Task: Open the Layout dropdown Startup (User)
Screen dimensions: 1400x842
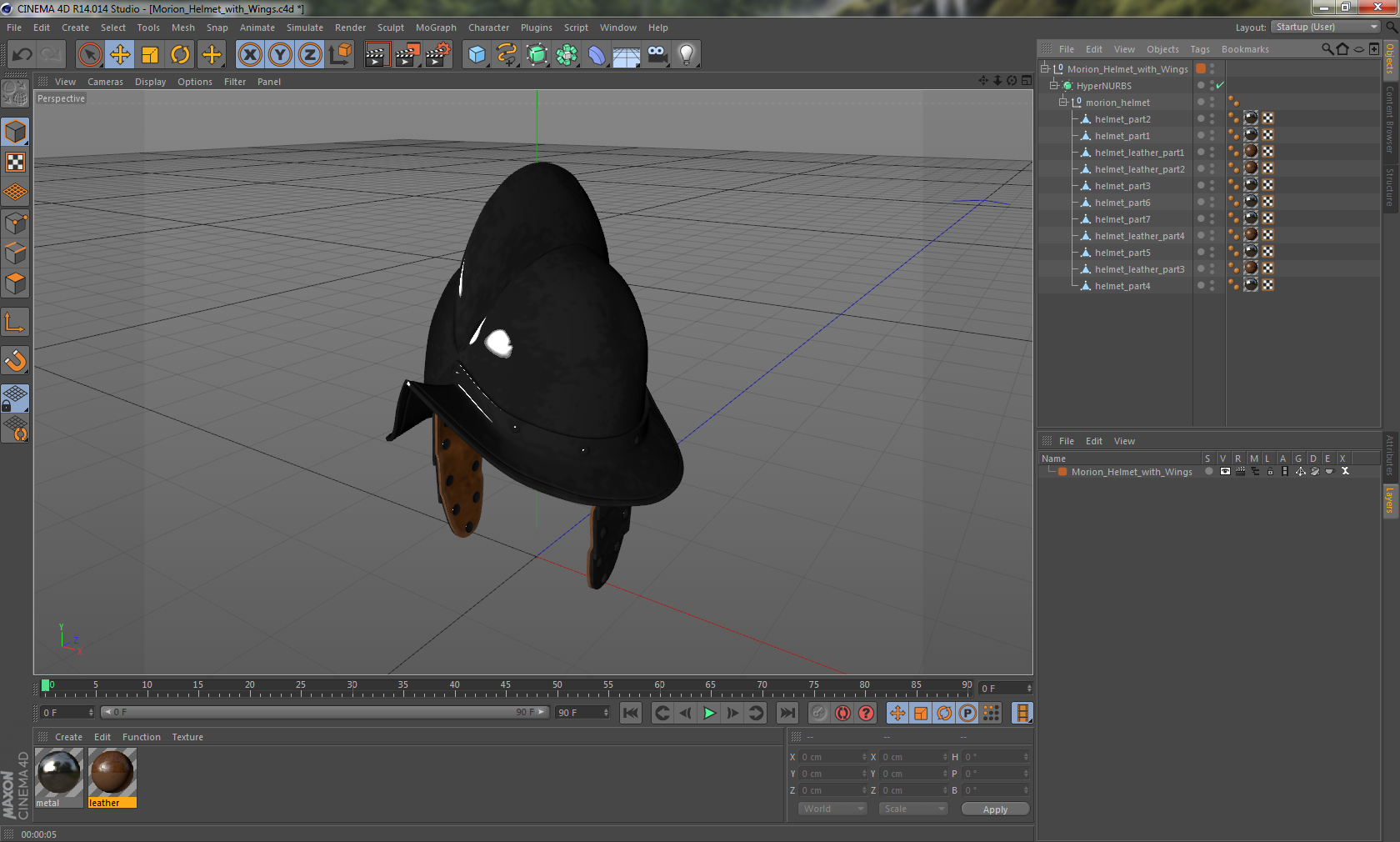Action: click(1326, 28)
